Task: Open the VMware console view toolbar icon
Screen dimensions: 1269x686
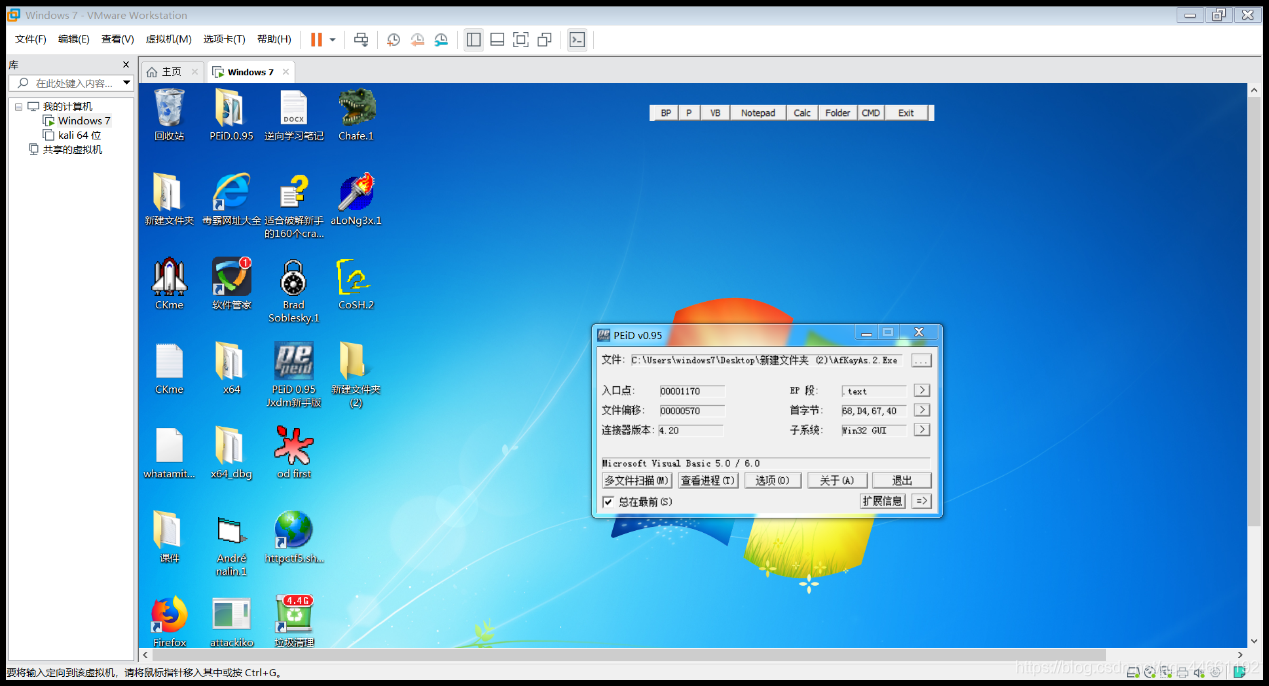Action: (577, 39)
